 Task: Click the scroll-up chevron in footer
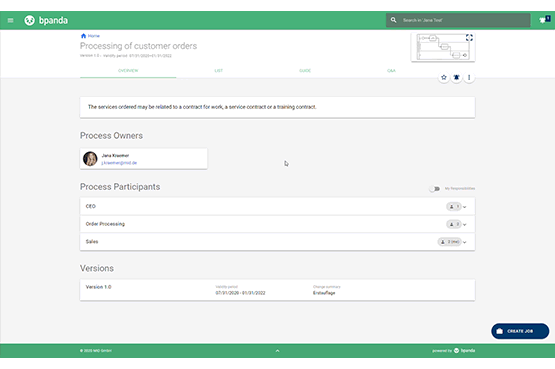278,351
